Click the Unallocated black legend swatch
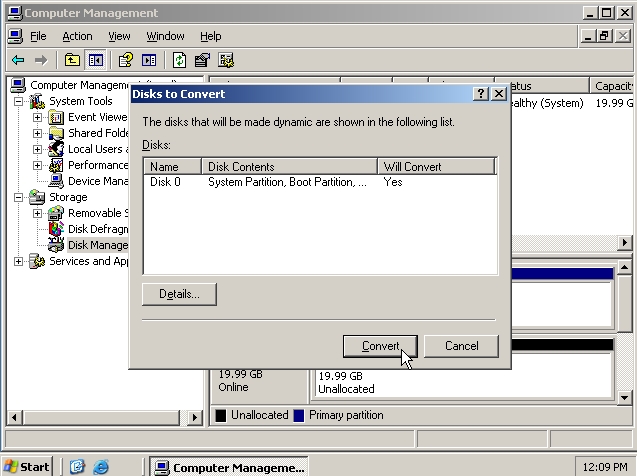The width and height of the screenshot is (637, 476). pos(221,415)
